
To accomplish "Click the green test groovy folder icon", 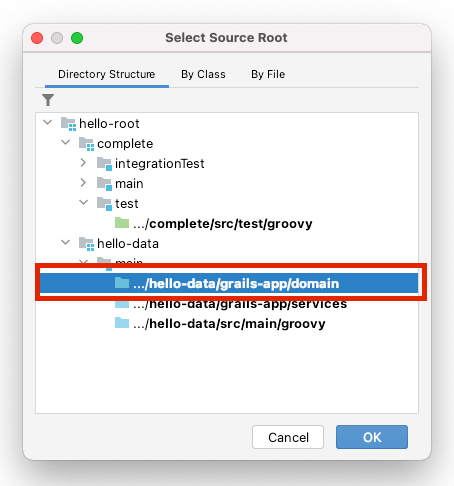I will 122,223.
